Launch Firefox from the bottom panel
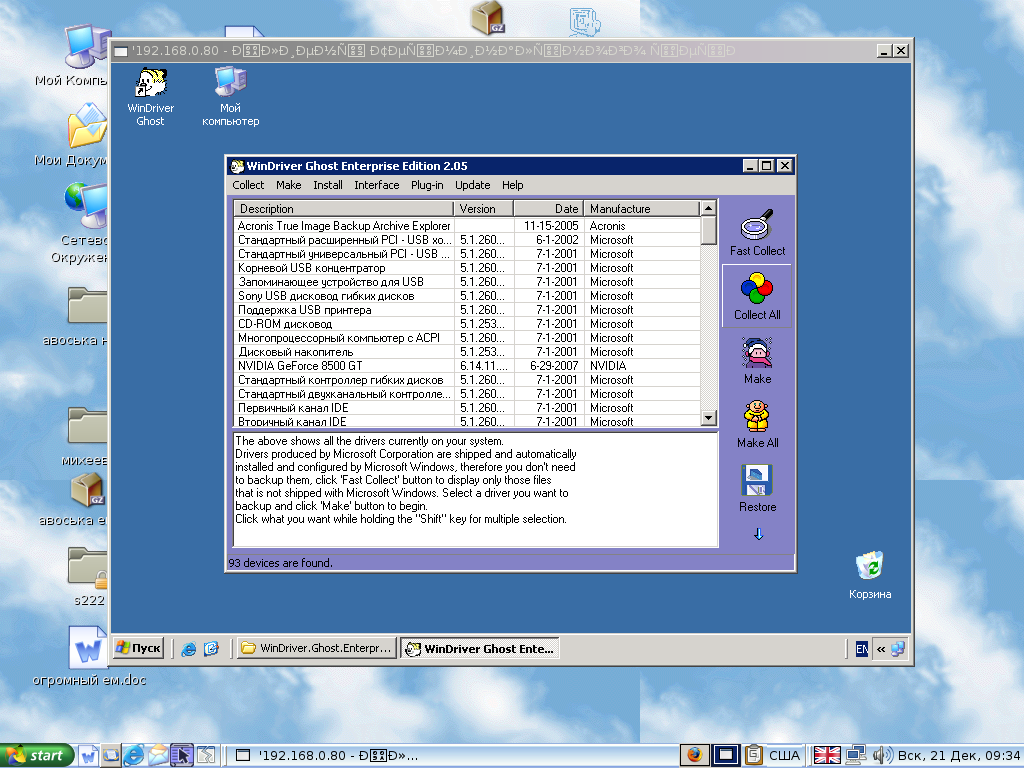The width and height of the screenshot is (1024, 768). (696, 755)
